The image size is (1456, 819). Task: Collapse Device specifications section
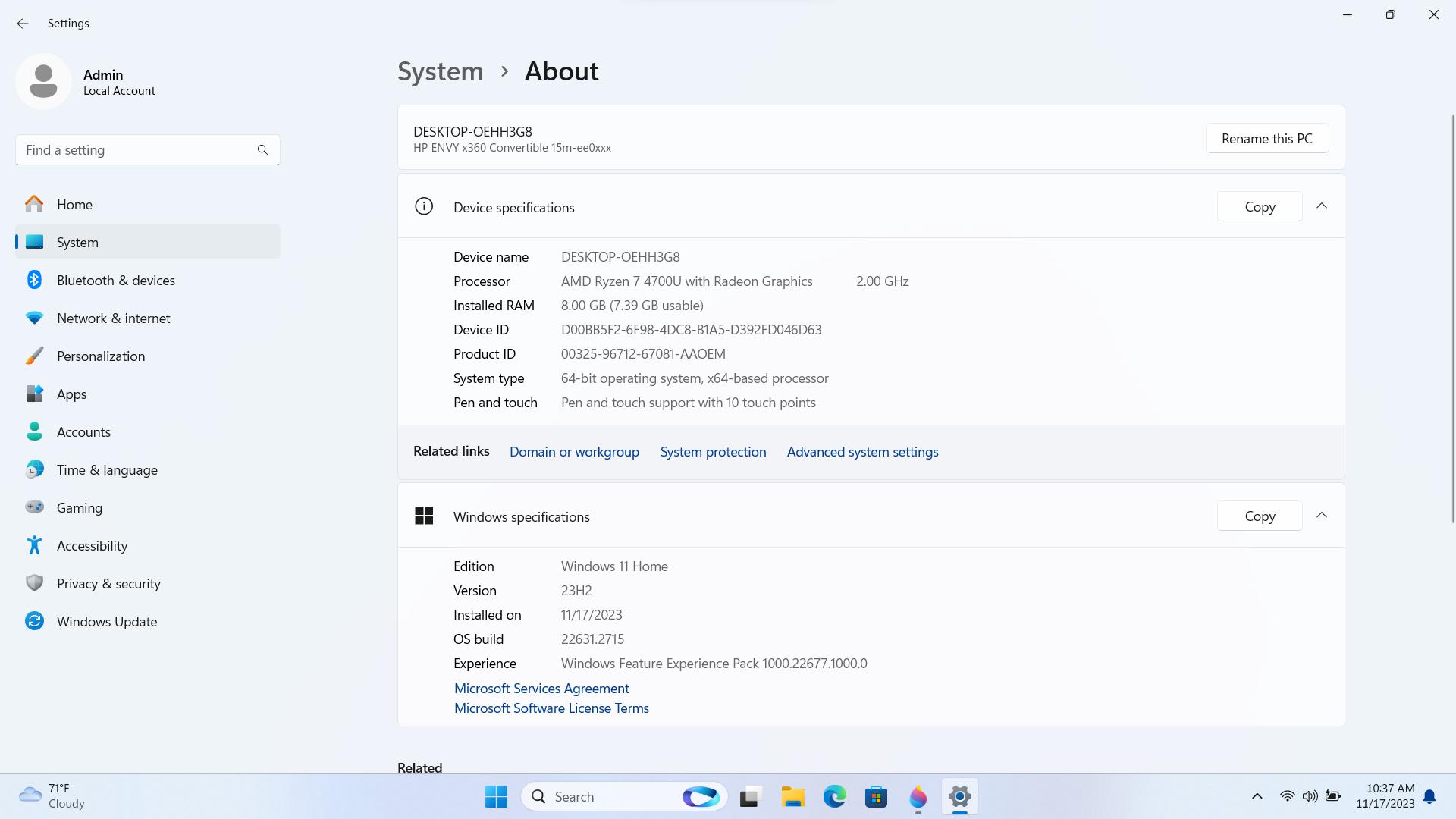(x=1322, y=206)
